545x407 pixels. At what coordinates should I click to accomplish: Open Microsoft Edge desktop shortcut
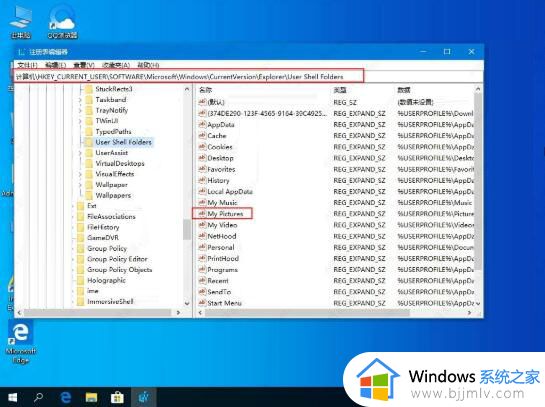click(21, 342)
